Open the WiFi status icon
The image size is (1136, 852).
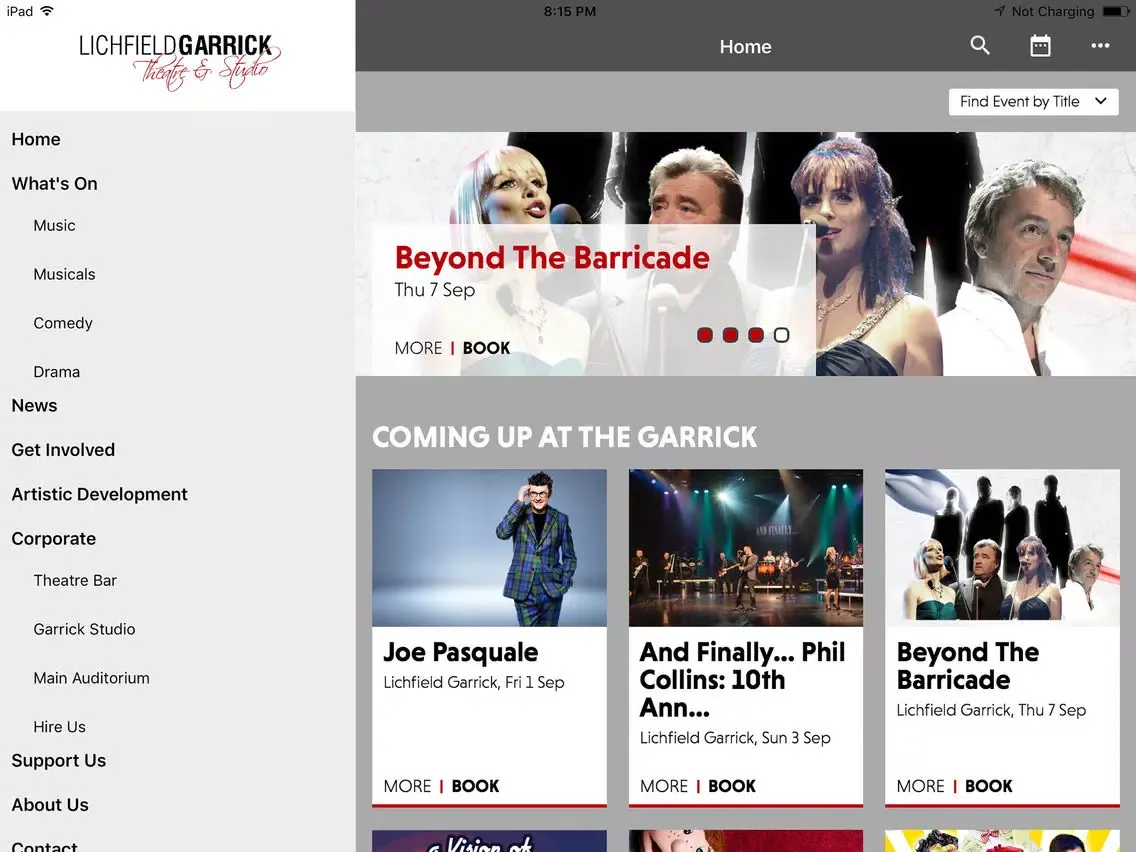tap(47, 11)
